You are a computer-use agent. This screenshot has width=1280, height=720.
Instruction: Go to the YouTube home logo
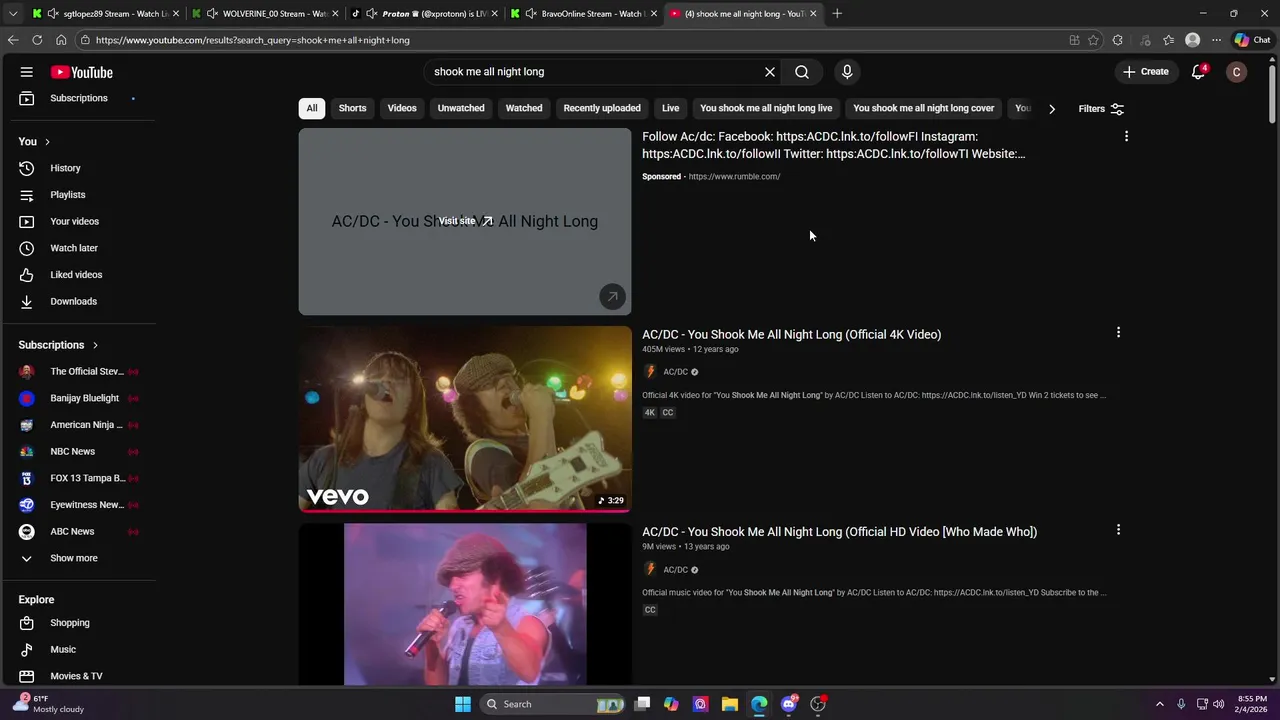tap(82, 72)
